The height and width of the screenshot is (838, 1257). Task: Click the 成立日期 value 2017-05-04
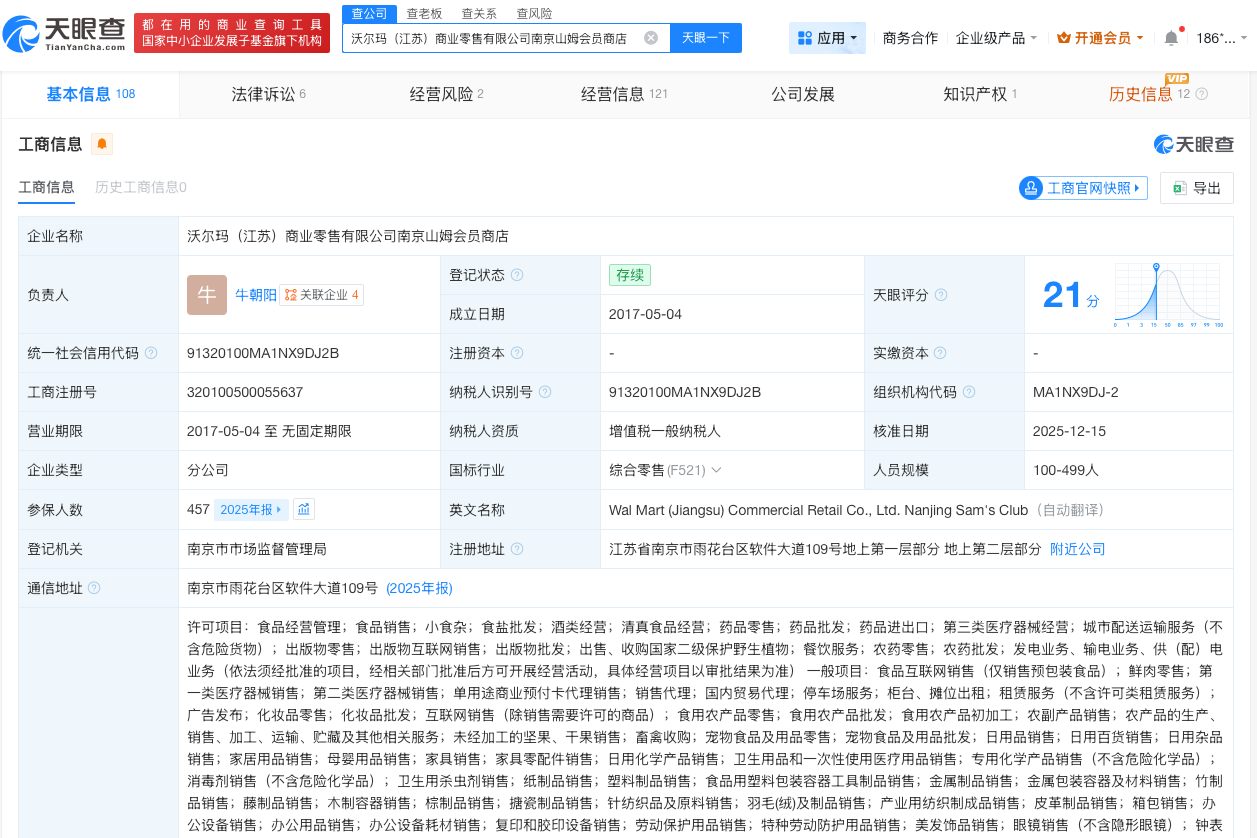tap(646, 314)
